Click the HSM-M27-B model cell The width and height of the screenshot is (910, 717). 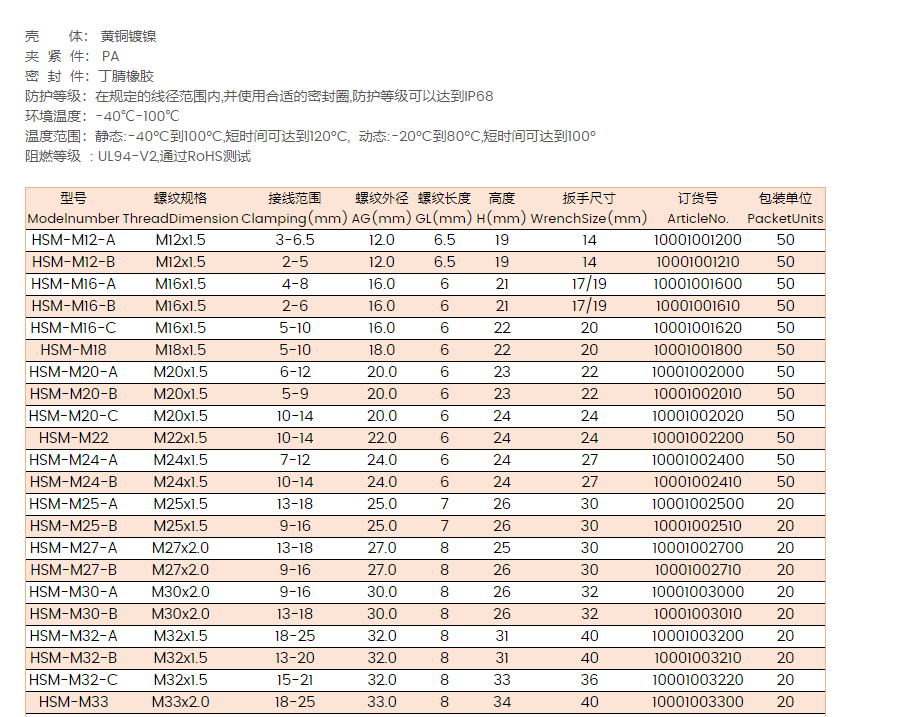point(73,570)
